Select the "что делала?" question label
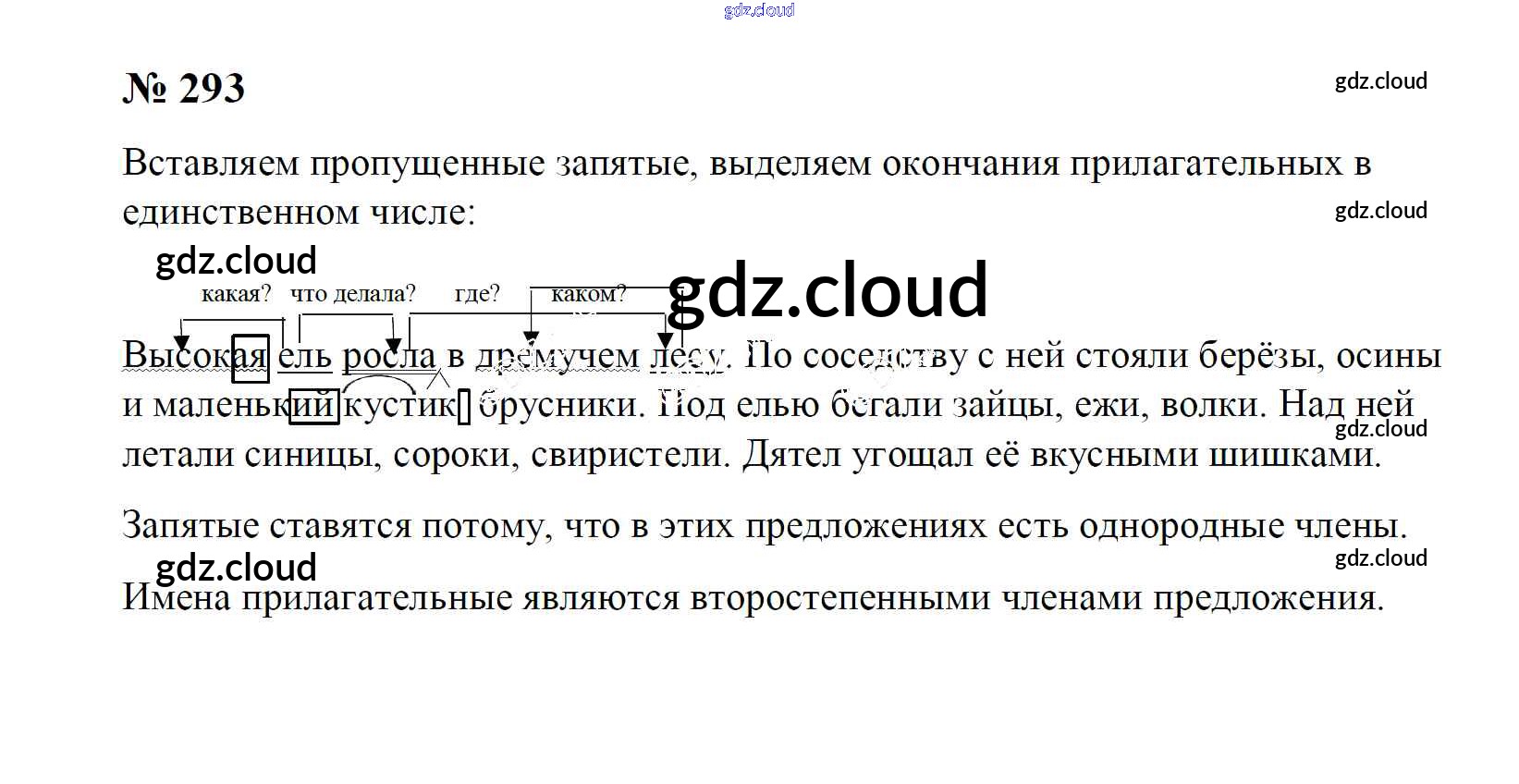The height and width of the screenshot is (784, 1519). click(x=353, y=294)
